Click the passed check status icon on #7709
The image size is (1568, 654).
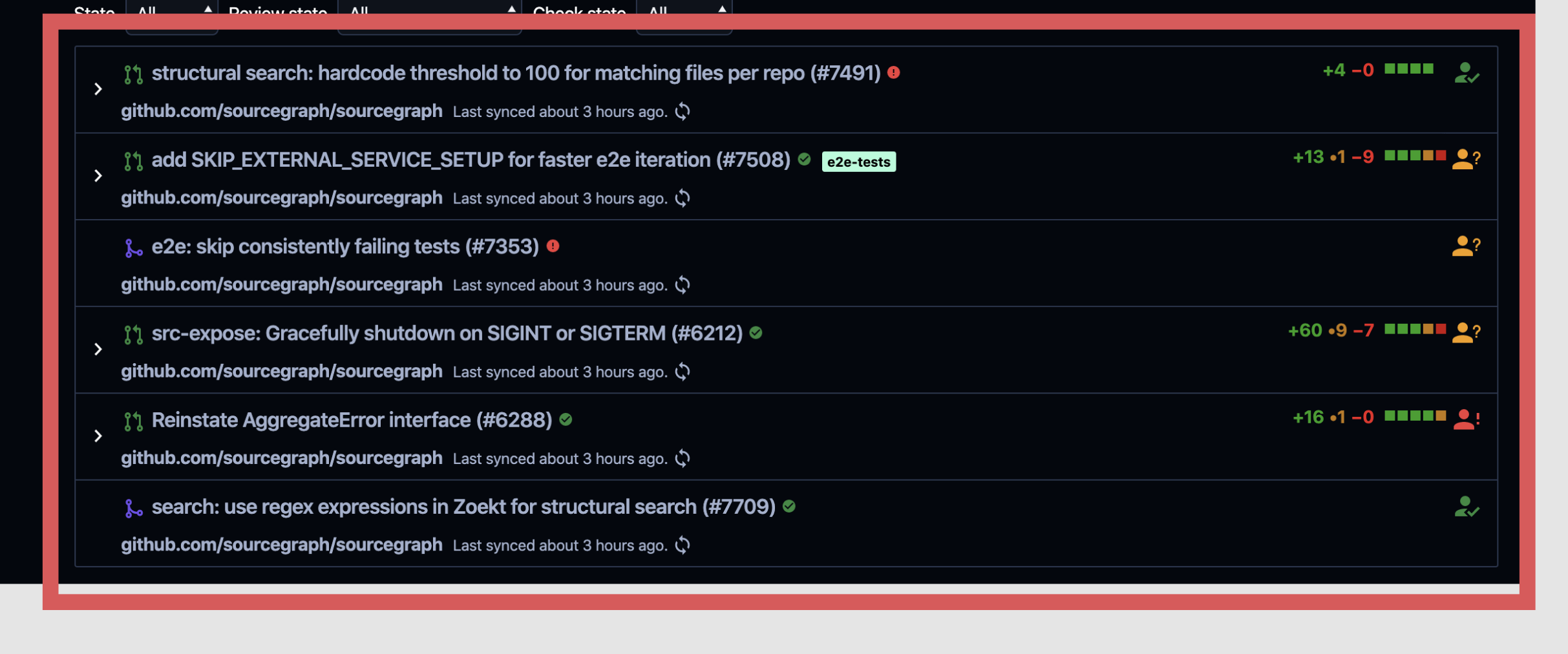click(789, 506)
